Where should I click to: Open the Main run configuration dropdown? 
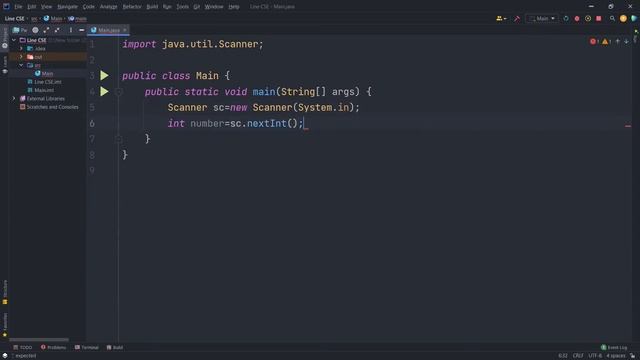tap(542, 18)
